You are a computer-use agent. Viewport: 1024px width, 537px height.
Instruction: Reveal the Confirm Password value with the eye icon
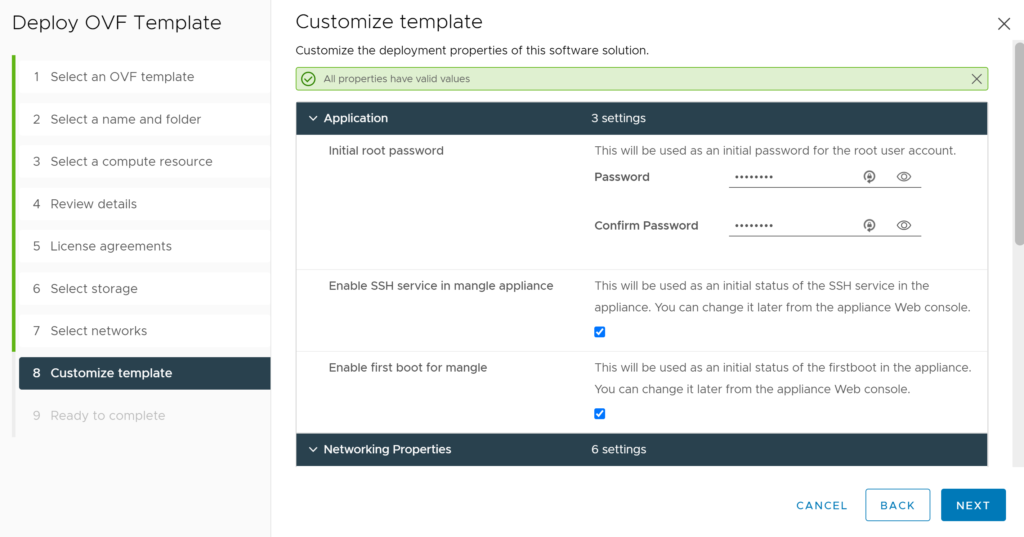pos(904,225)
